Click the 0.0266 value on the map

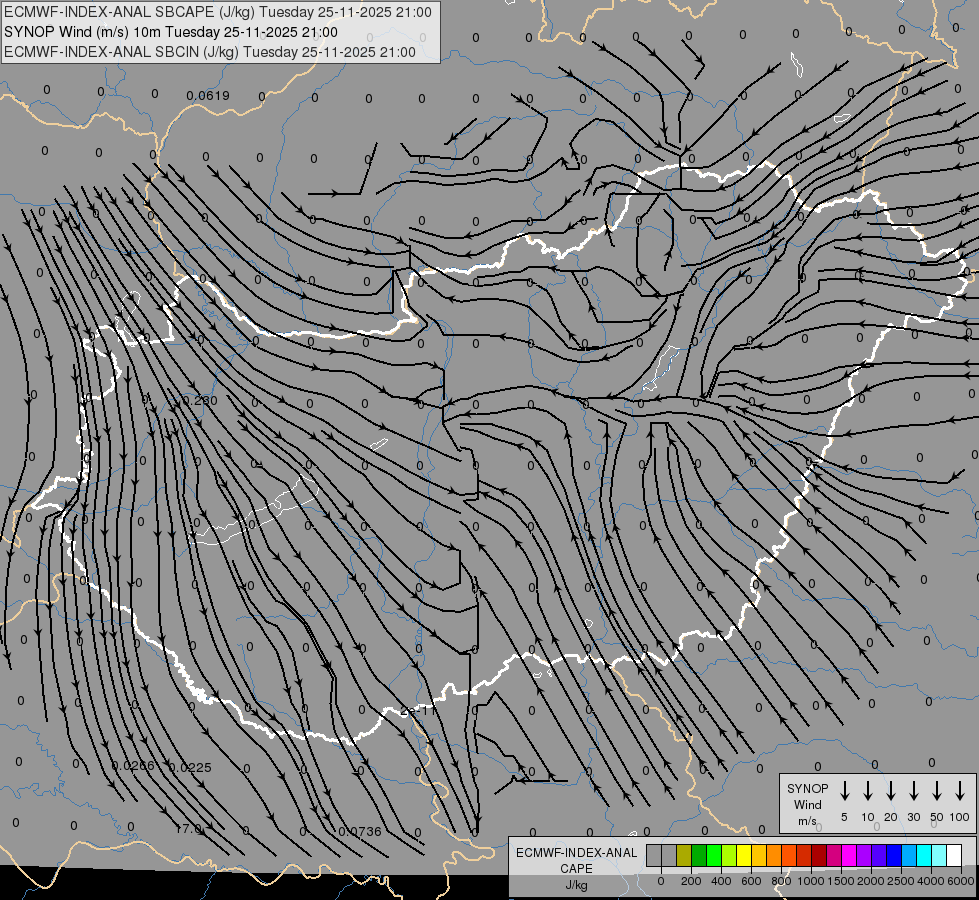point(133,766)
